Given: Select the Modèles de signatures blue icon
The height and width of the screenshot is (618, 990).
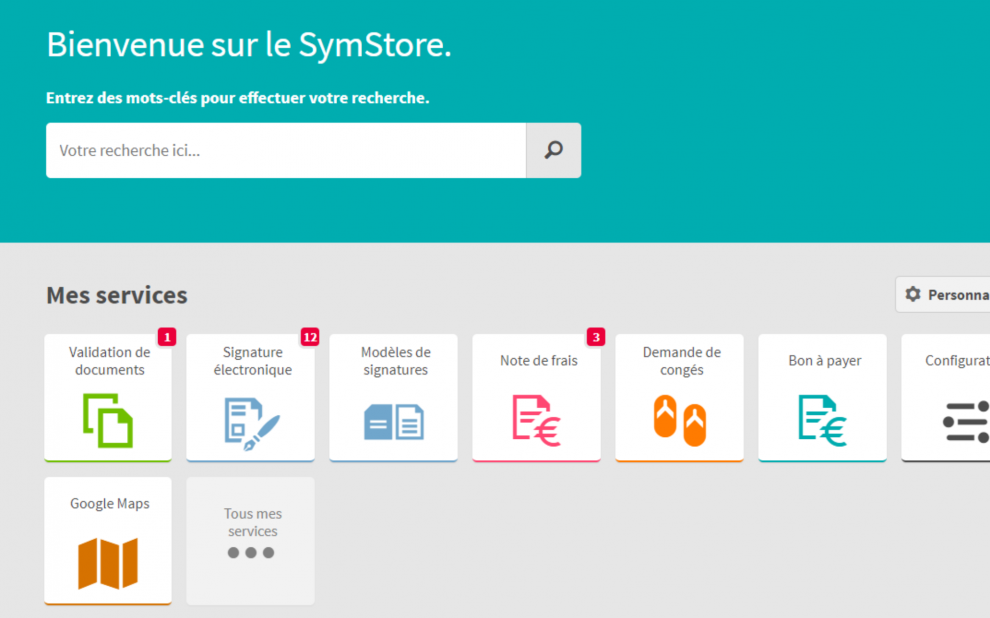Looking at the screenshot, I should (x=393, y=422).
